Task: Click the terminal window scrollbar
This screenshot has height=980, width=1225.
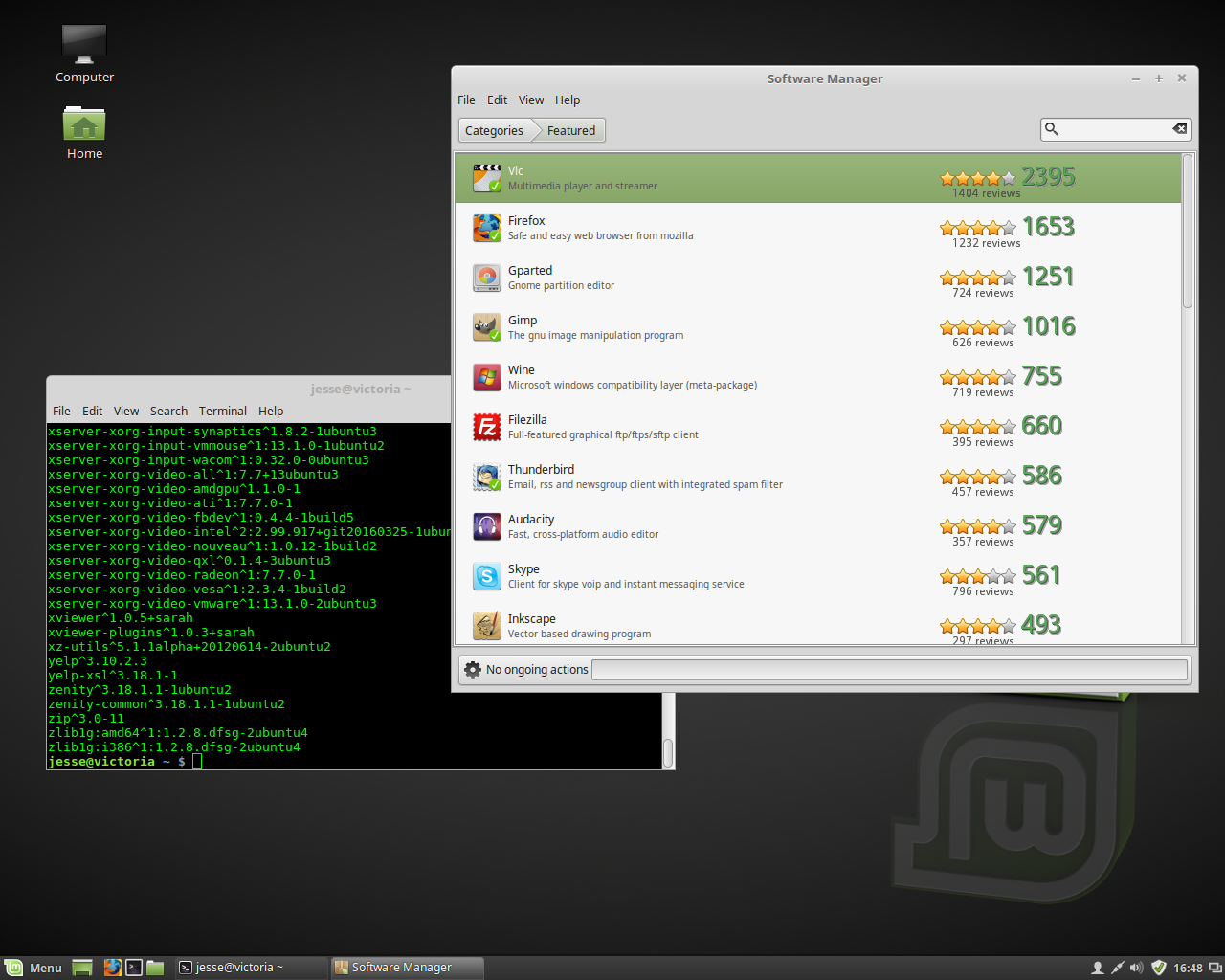Action: coord(668,752)
